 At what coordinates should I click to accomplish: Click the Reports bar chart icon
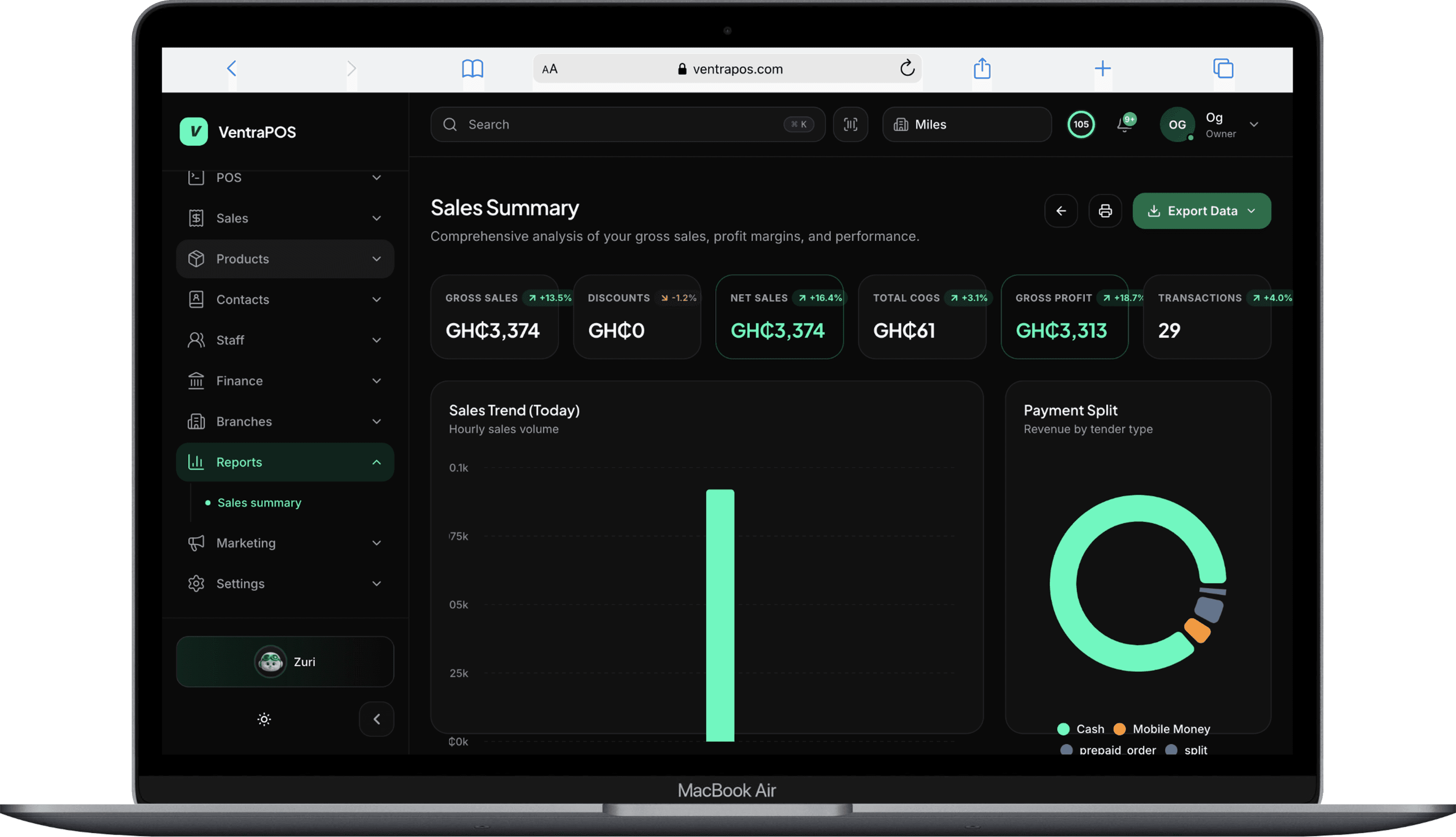[x=196, y=462]
